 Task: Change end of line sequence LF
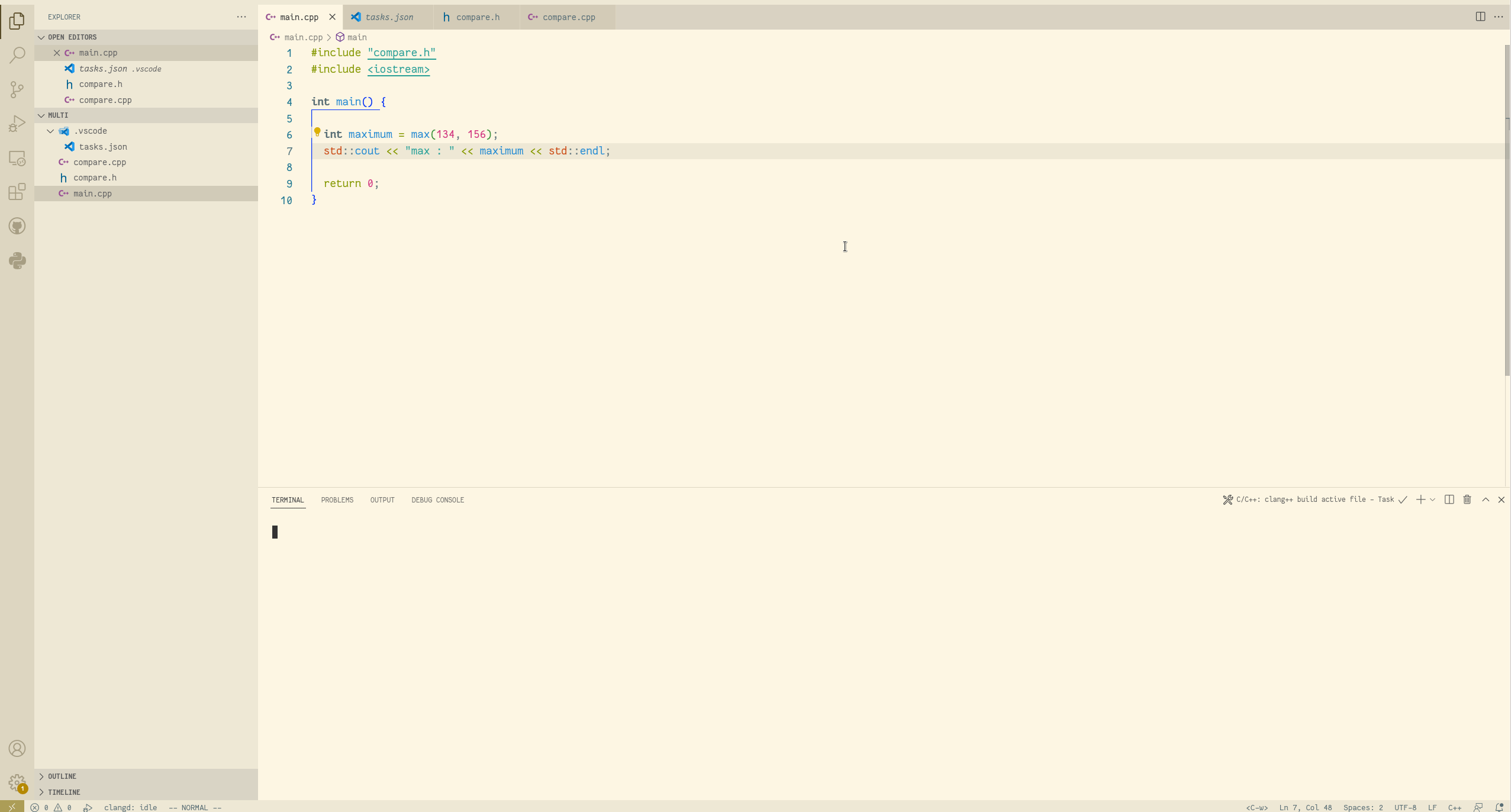(x=1432, y=807)
